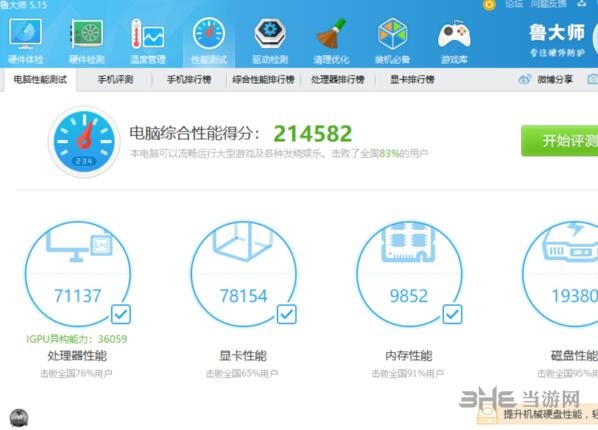Click the 击败全国76%用户 text
The height and width of the screenshot is (430, 598).
click(76, 373)
